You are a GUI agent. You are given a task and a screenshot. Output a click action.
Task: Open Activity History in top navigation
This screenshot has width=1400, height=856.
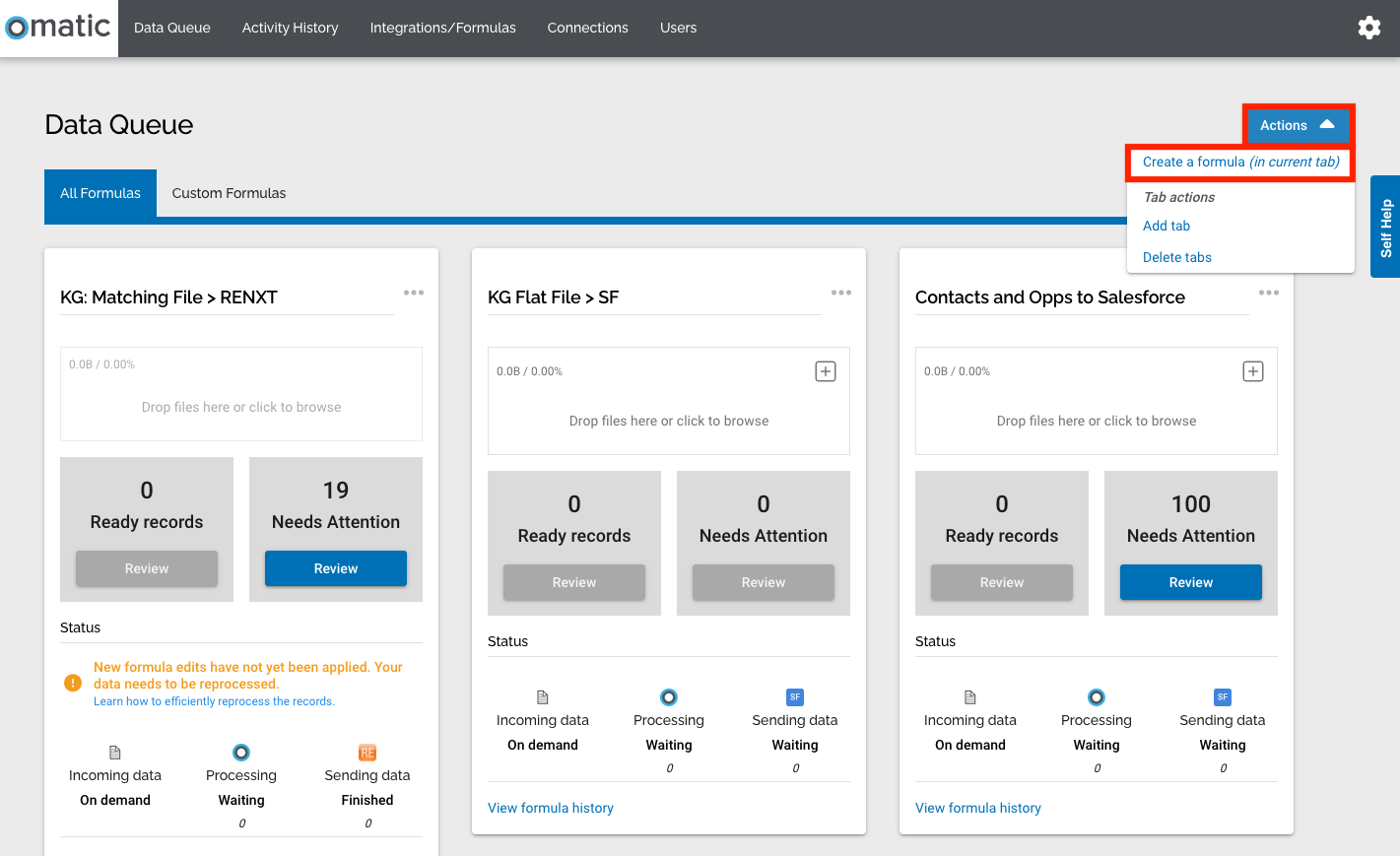(x=290, y=28)
